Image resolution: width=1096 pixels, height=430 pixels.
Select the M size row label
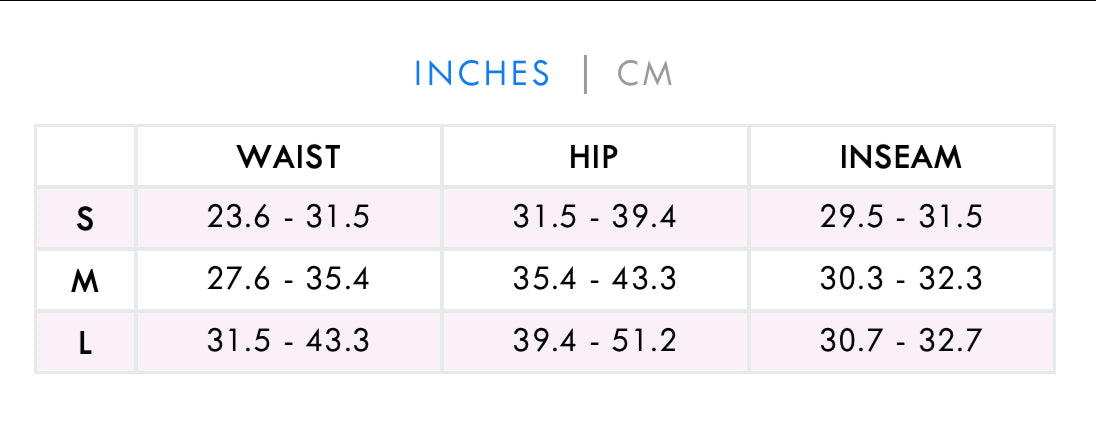click(x=85, y=281)
